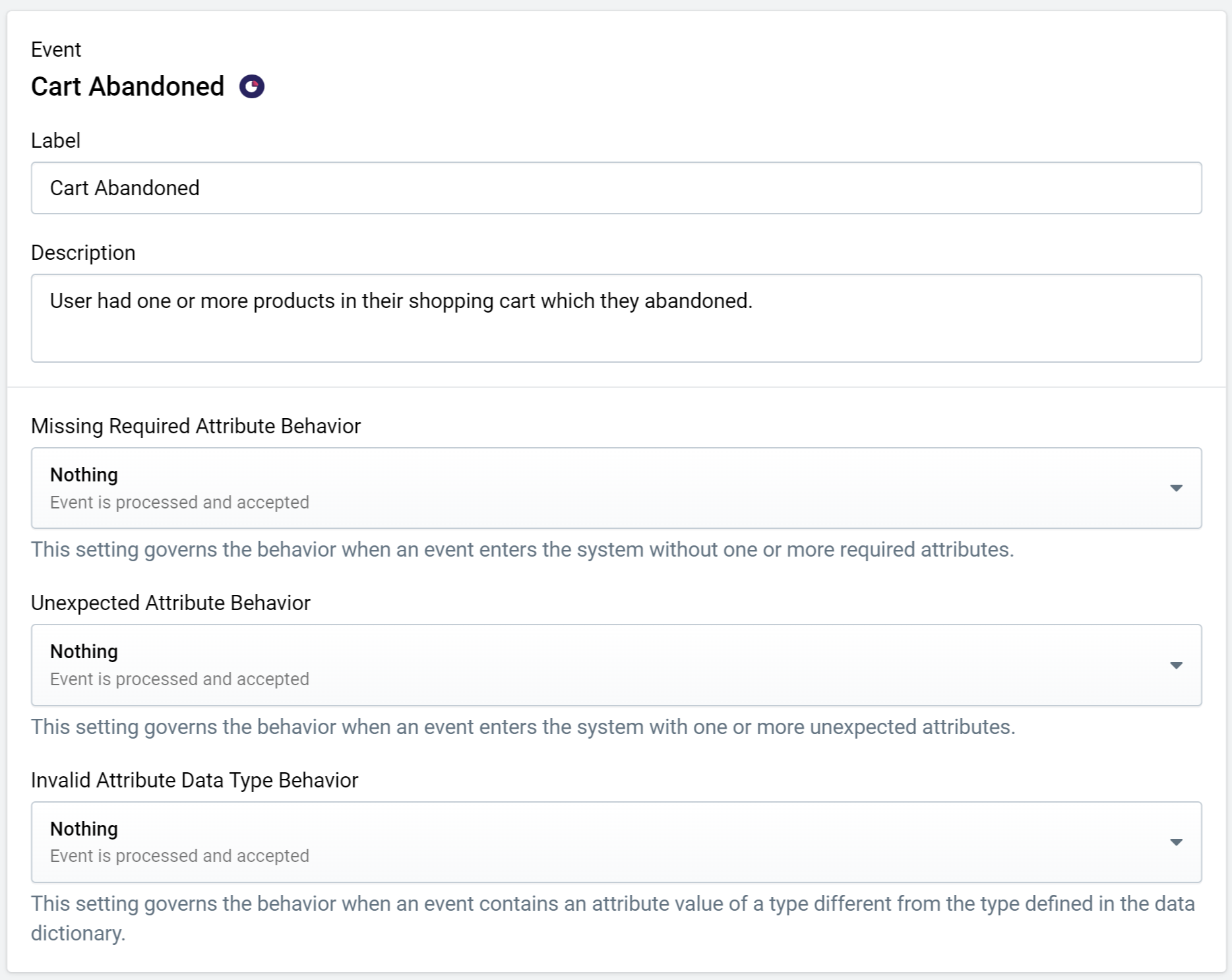This screenshot has height=980, width=1232.
Task: Click the arrow on Missing Required Attribute dropdown
Action: [x=1176, y=488]
